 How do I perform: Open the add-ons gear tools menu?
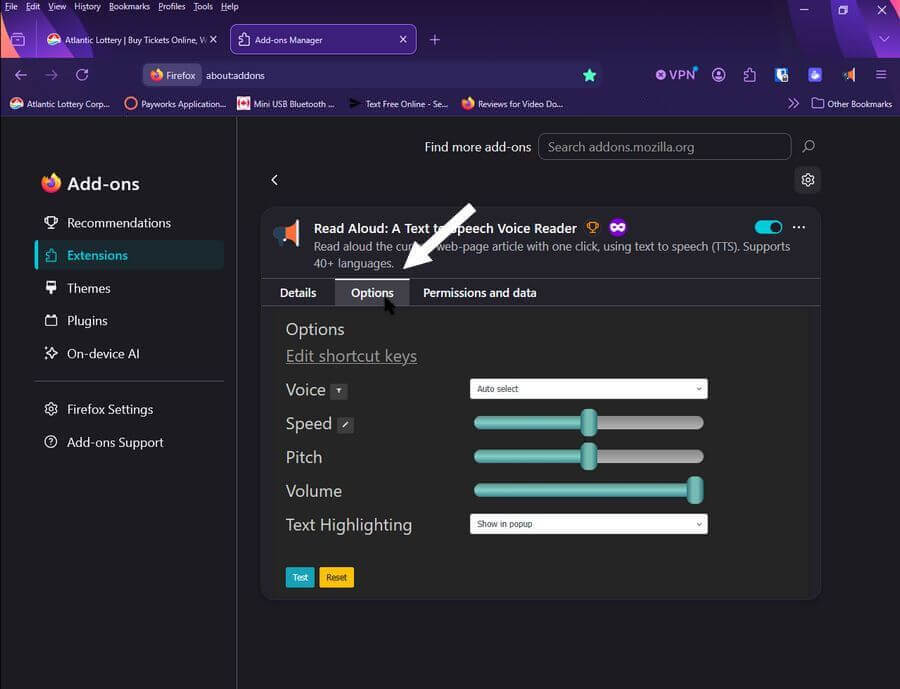pos(808,180)
